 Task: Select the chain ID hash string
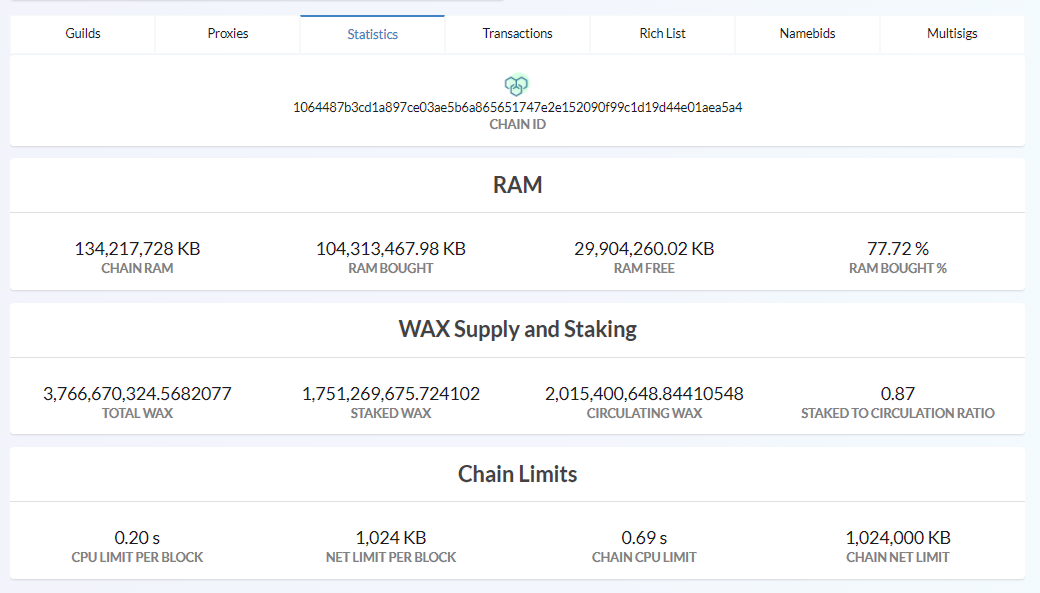(x=517, y=107)
